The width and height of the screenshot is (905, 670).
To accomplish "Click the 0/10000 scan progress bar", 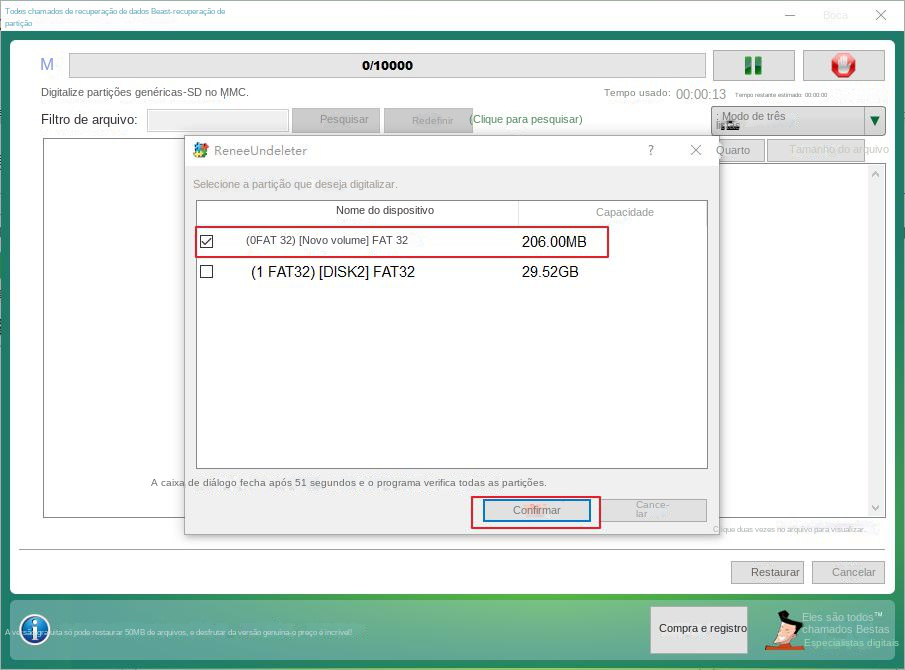I will pos(387,65).
